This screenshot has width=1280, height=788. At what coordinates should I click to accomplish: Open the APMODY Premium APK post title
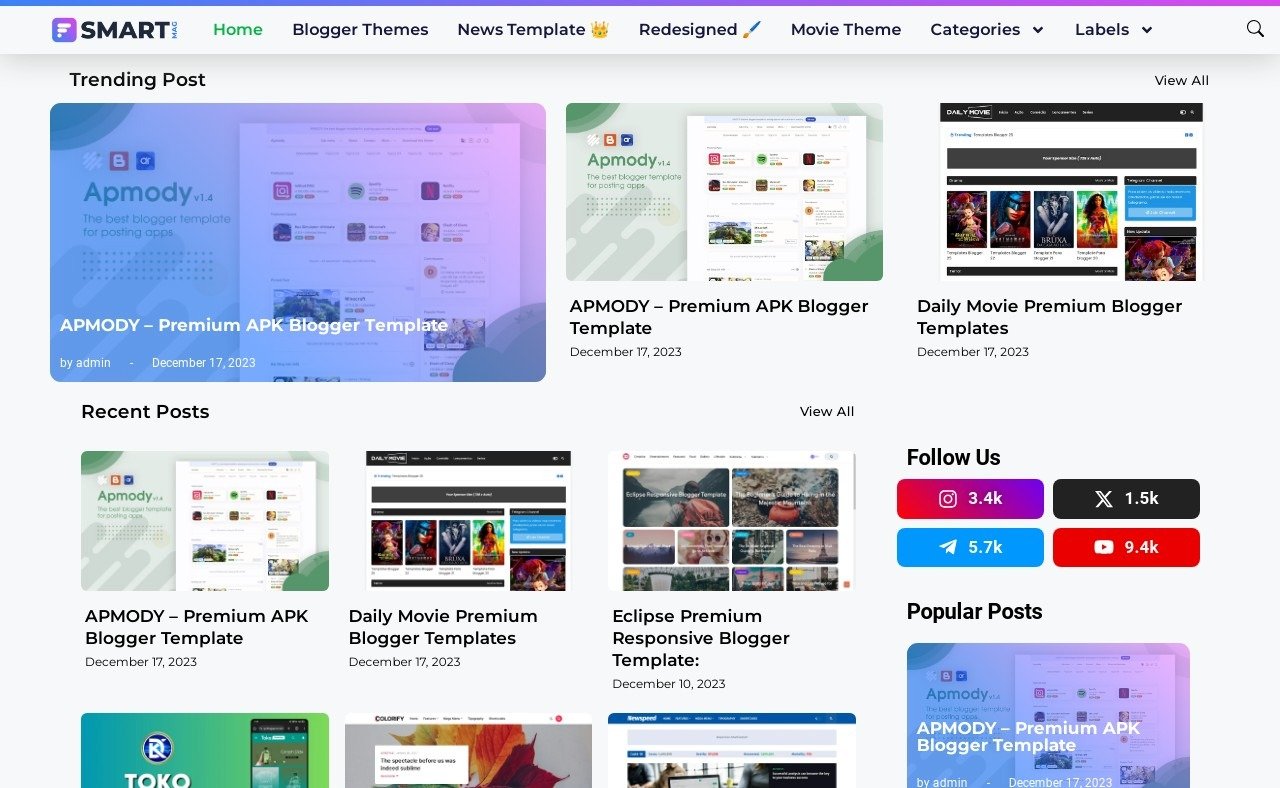[x=254, y=325]
